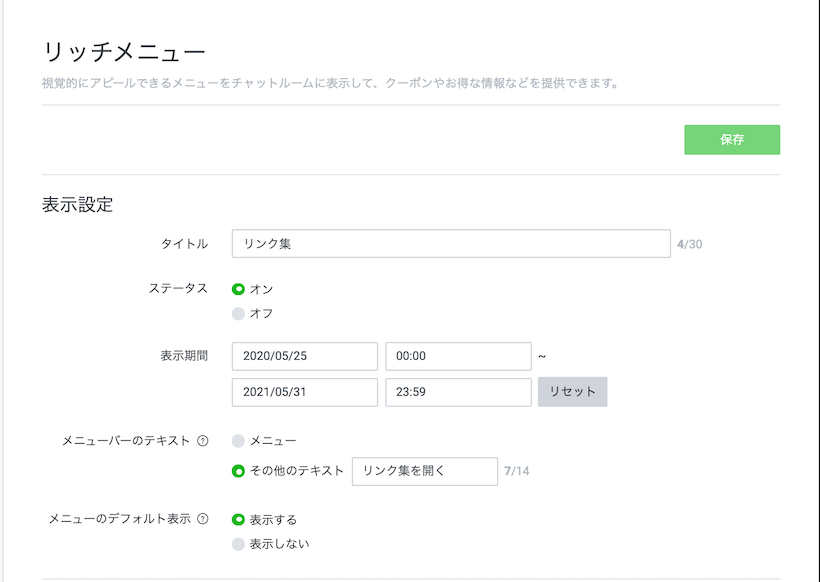Click the リセット button
This screenshot has width=820, height=582.
pyautogui.click(x=573, y=392)
